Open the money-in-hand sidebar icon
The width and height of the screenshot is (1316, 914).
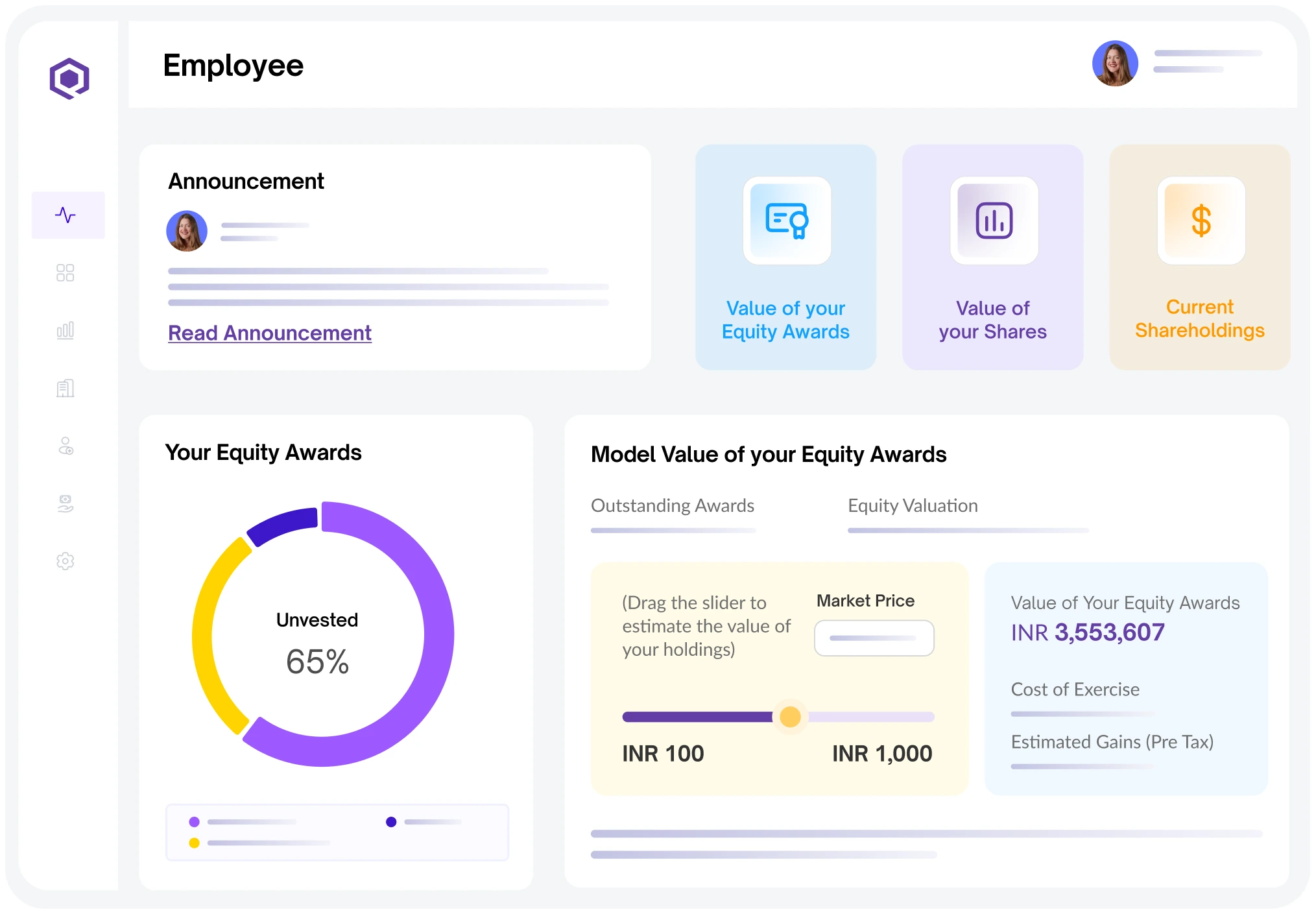(x=66, y=503)
